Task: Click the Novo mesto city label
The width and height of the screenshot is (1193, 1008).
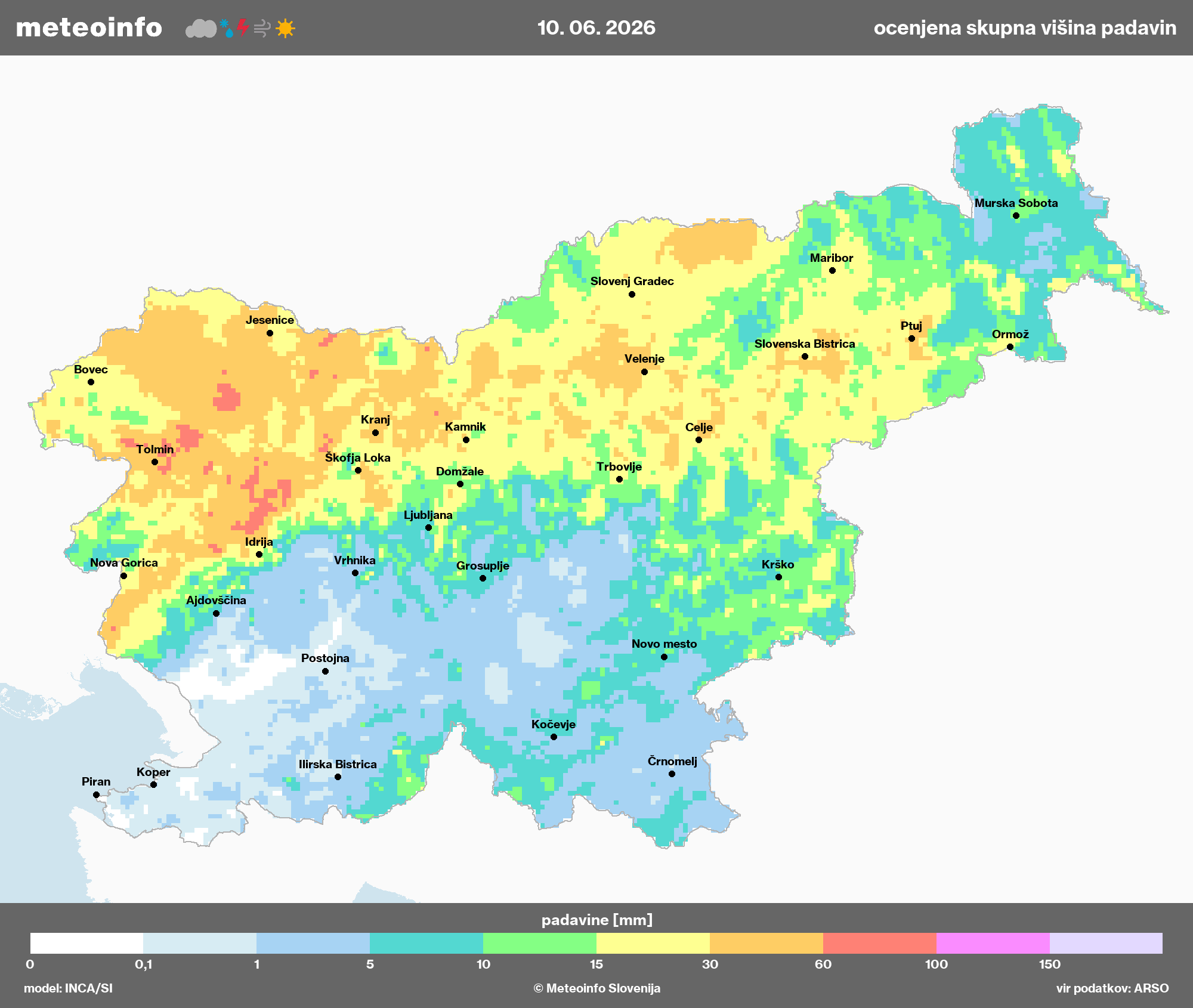Action: point(664,644)
